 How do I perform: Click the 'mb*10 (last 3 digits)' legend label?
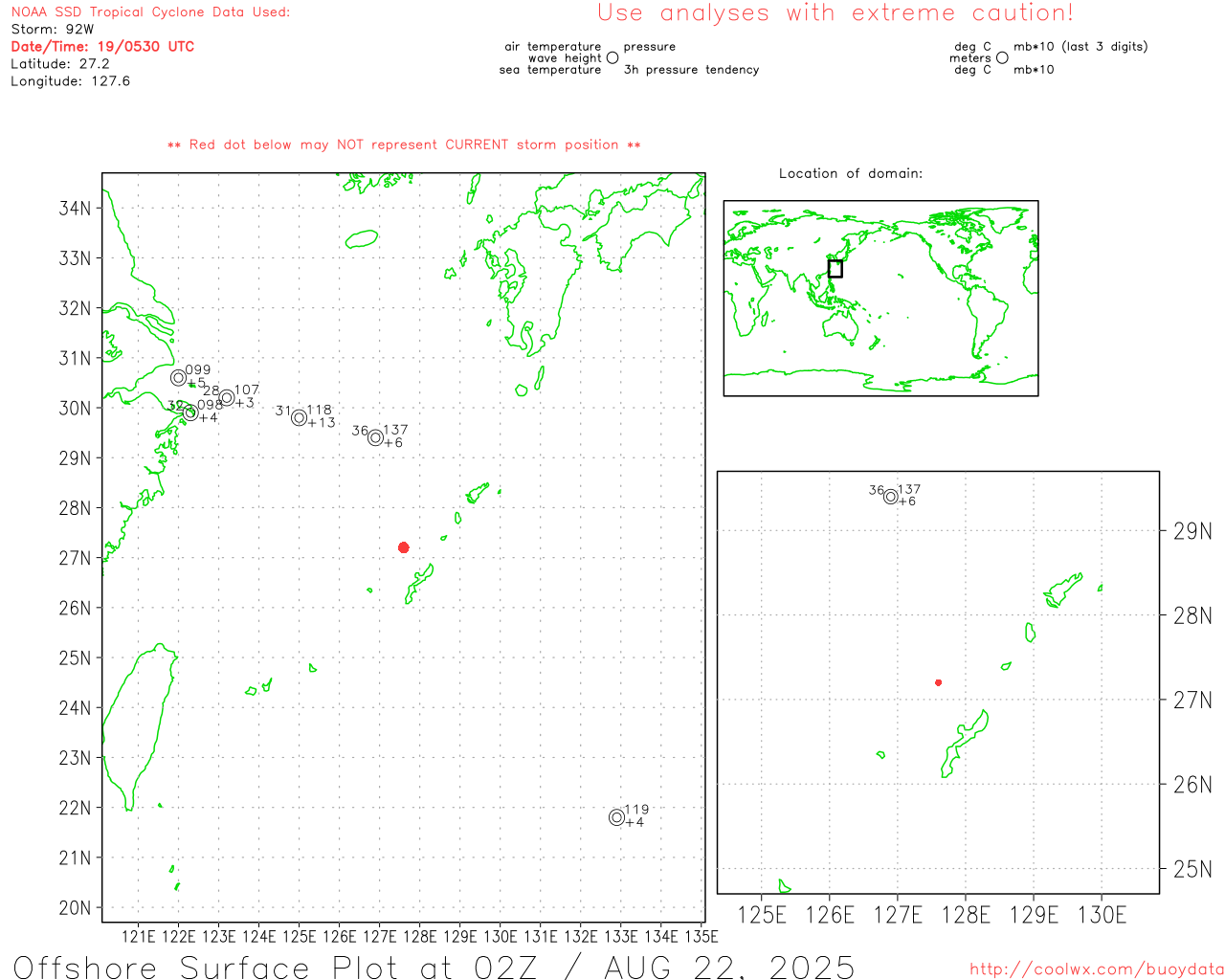click(x=1080, y=47)
